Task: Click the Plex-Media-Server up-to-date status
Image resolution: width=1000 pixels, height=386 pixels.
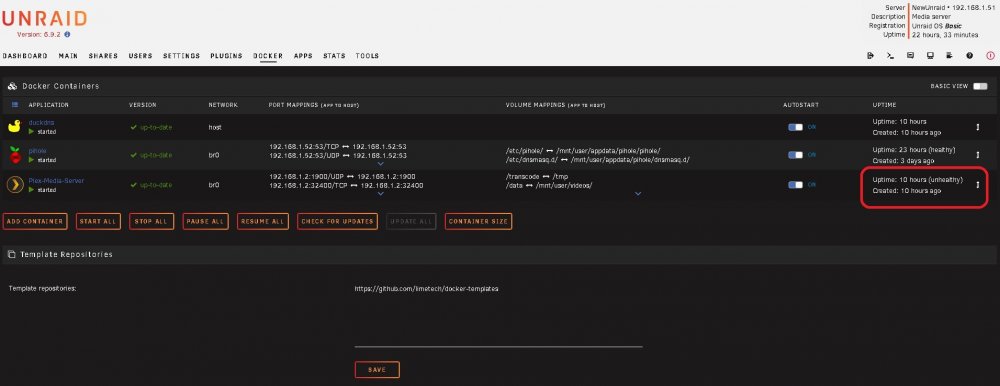Action: pos(151,185)
